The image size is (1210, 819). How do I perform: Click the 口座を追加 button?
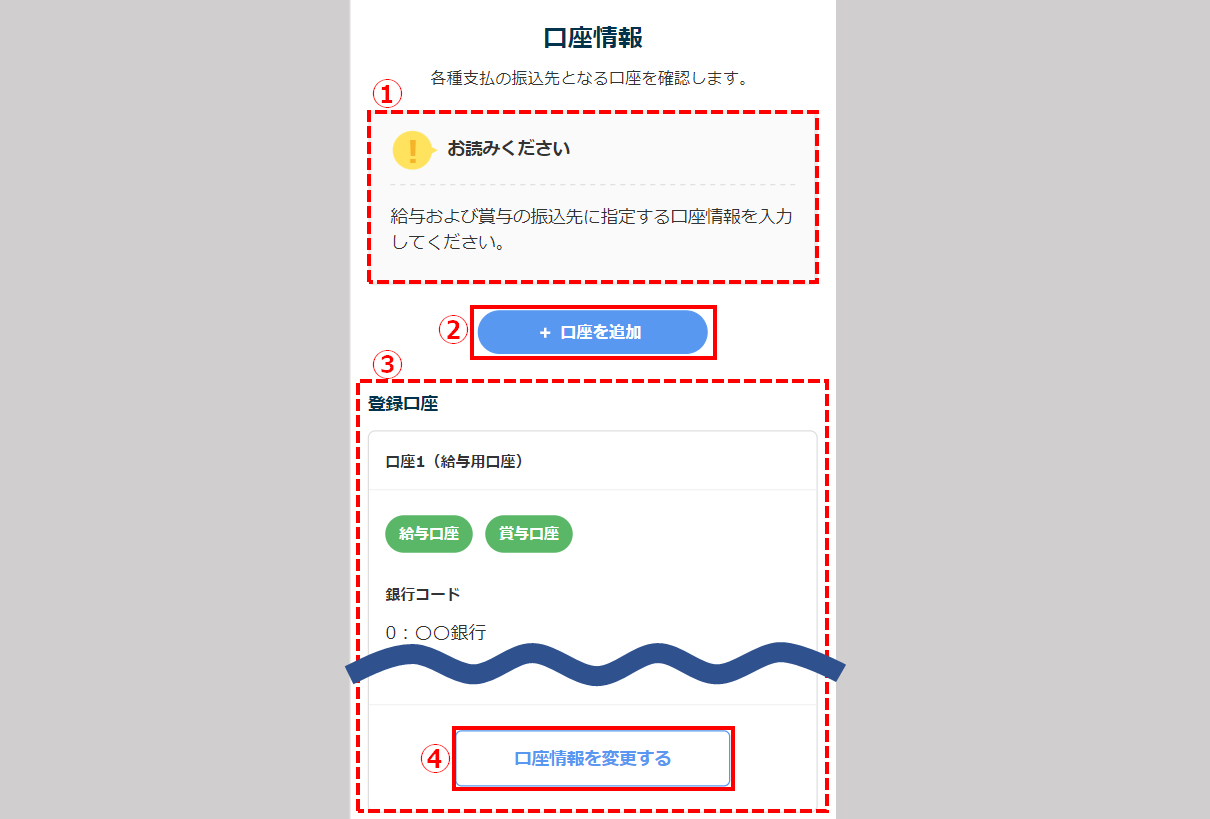click(x=593, y=332)
